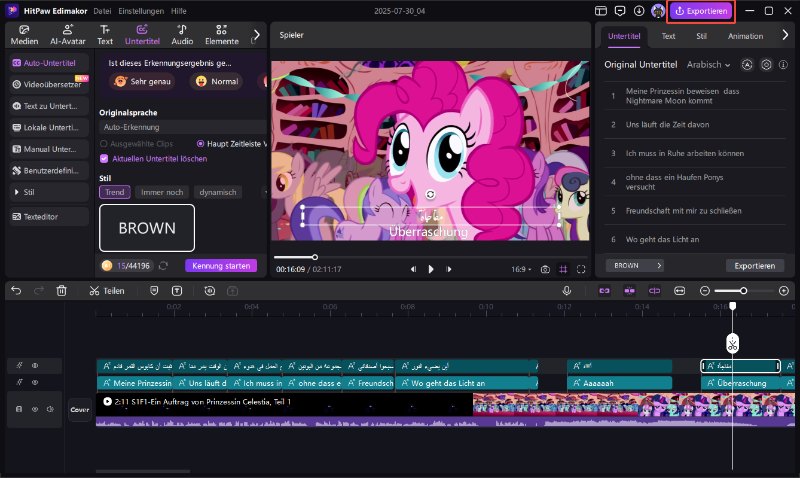Image resolution: width=800 pixels, height=478 pixels.
Task: Select Auto-Untertitel in the sidebar
Action: click(49, 63)
